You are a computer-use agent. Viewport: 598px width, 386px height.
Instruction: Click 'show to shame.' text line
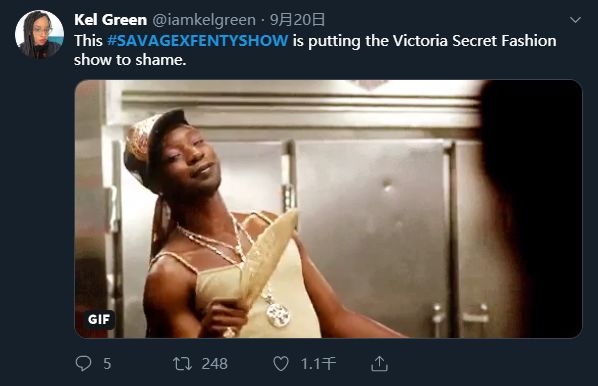(x=130, y=60)
